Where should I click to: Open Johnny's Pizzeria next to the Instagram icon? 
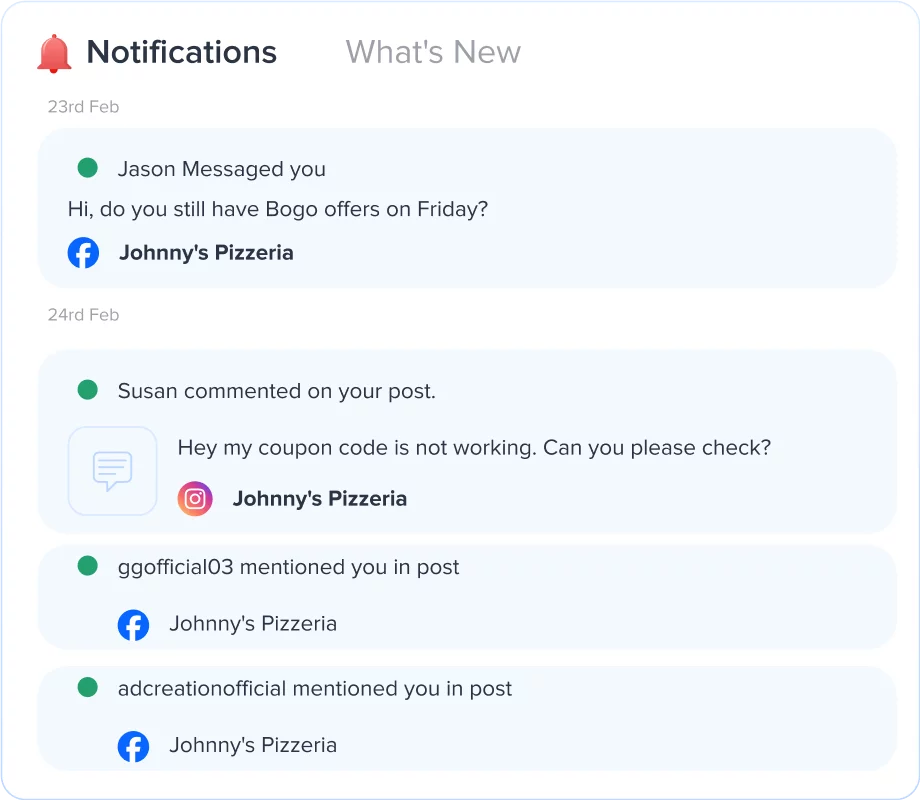[x=320, y=498]
